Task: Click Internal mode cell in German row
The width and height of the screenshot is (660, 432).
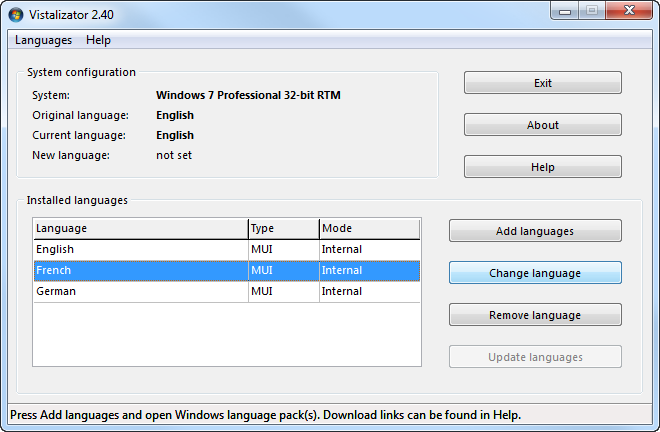Action: (x=370, y=291)
